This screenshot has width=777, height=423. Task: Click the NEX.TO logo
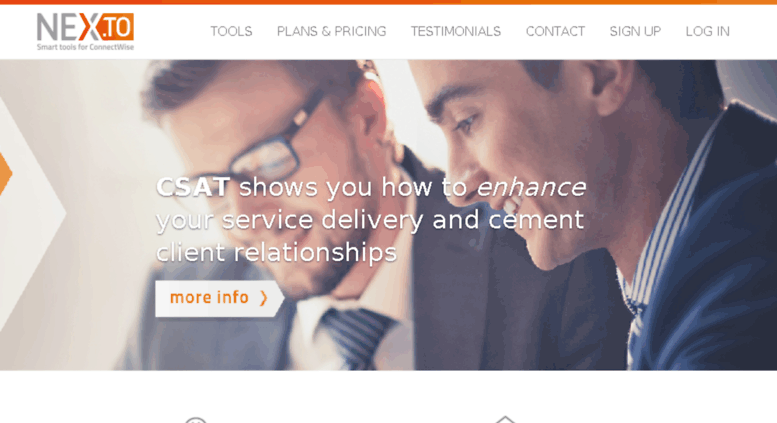click(x=85, y=31)
